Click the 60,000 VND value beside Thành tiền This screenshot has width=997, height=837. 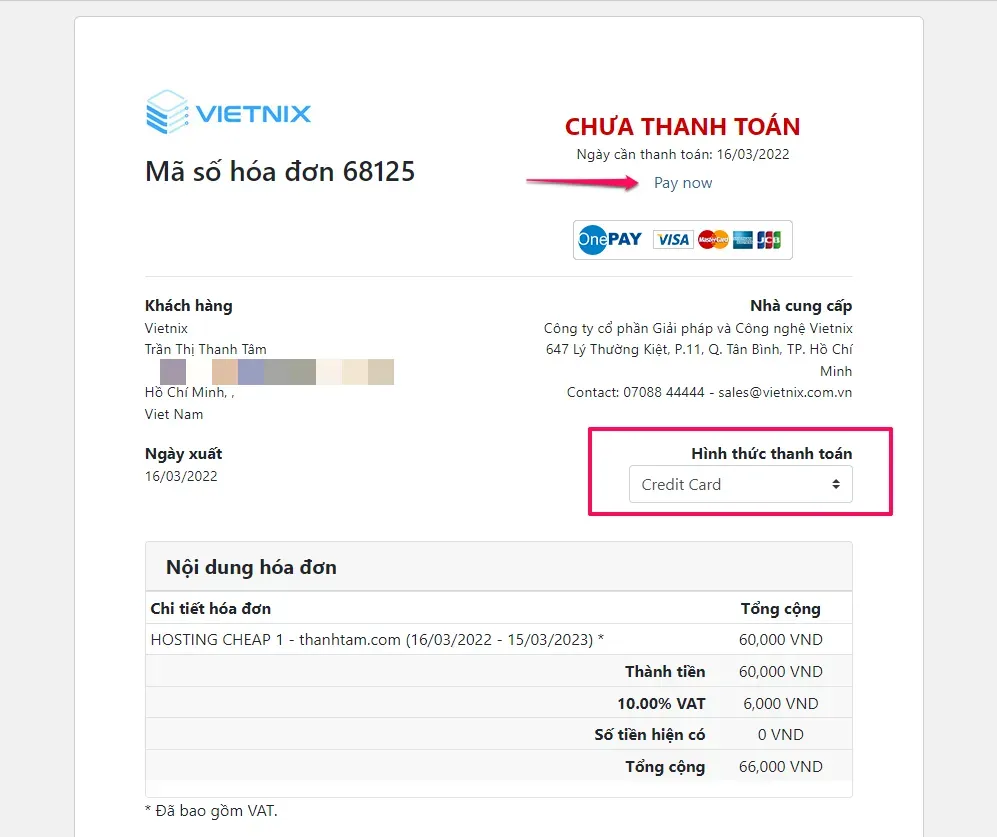point(781,672)
